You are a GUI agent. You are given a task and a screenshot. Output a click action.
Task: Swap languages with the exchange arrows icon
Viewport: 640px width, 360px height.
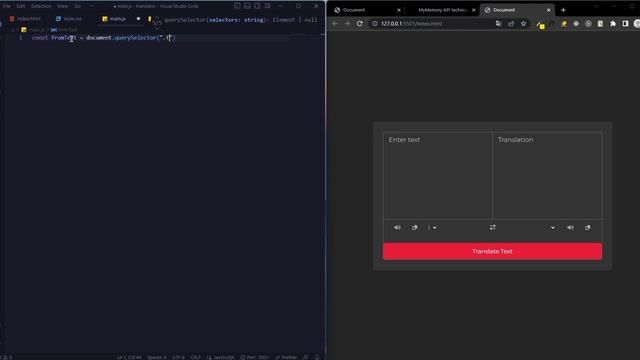click(493, 227)
